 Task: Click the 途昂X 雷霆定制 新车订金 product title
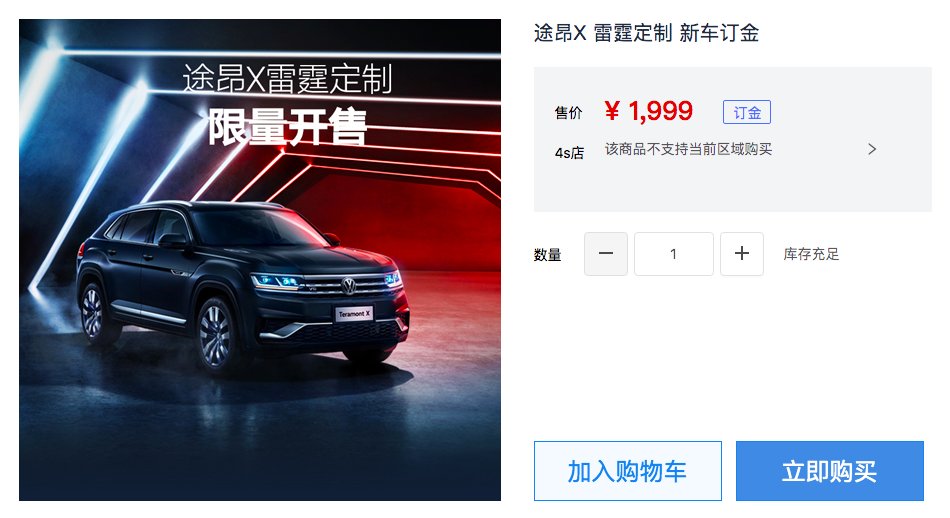pyautogui.click(x=646, y=33)
